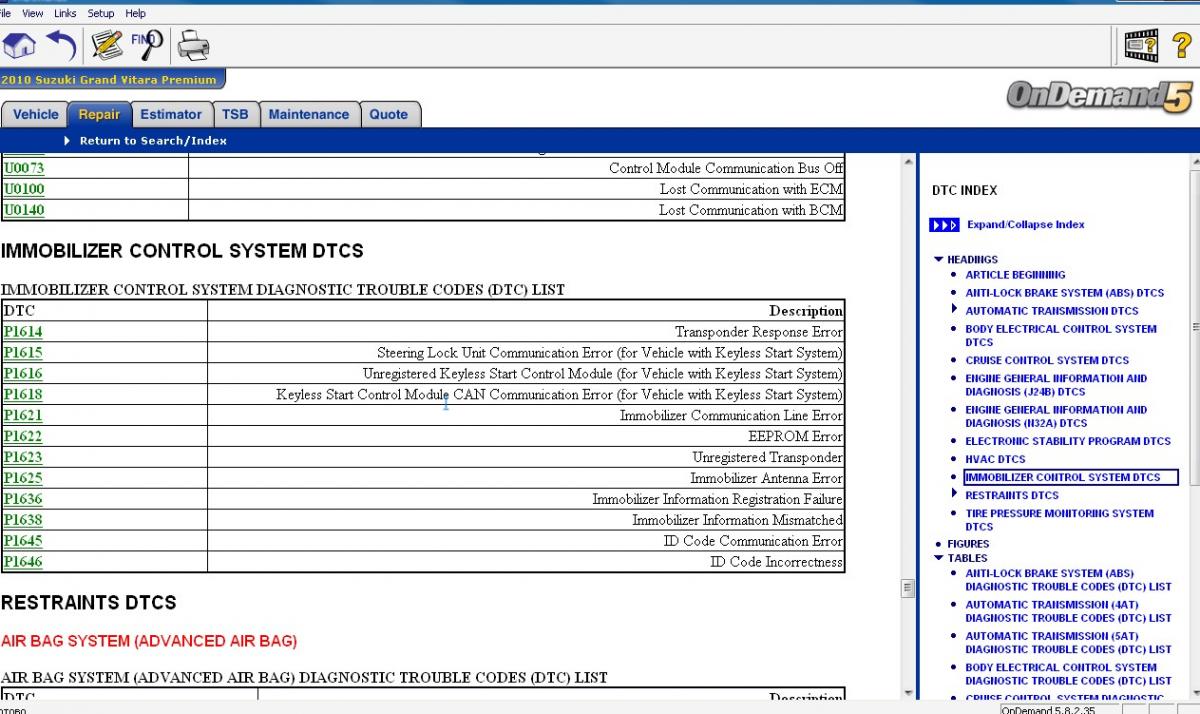Open ANTI-LOCK BRAKE SYSTEM (ABS) DTC LIST table

tap(1068, 580)
